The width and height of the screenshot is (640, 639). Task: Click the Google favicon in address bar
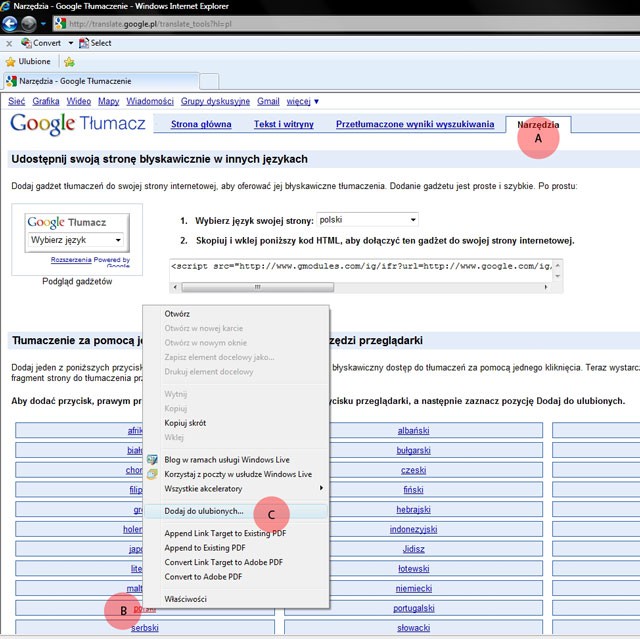60,24
